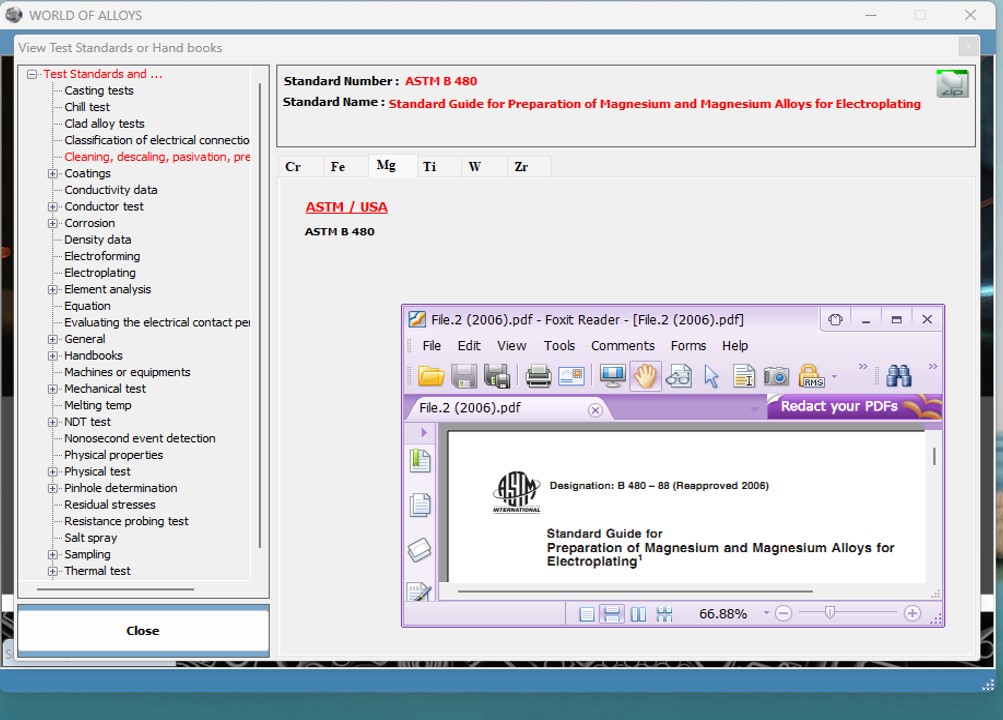The image size is (1003, 720).
Task: Open the Forms menu
Action: click(688, 346)
